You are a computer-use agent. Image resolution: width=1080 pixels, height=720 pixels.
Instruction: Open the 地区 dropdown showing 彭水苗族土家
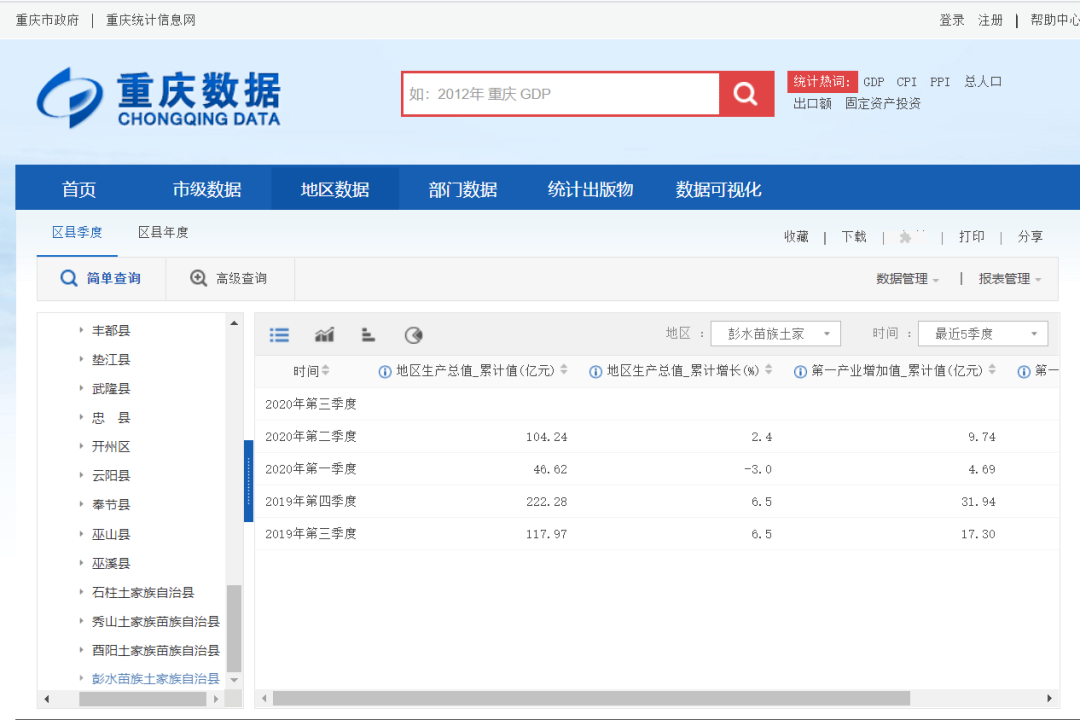[775, 333]
